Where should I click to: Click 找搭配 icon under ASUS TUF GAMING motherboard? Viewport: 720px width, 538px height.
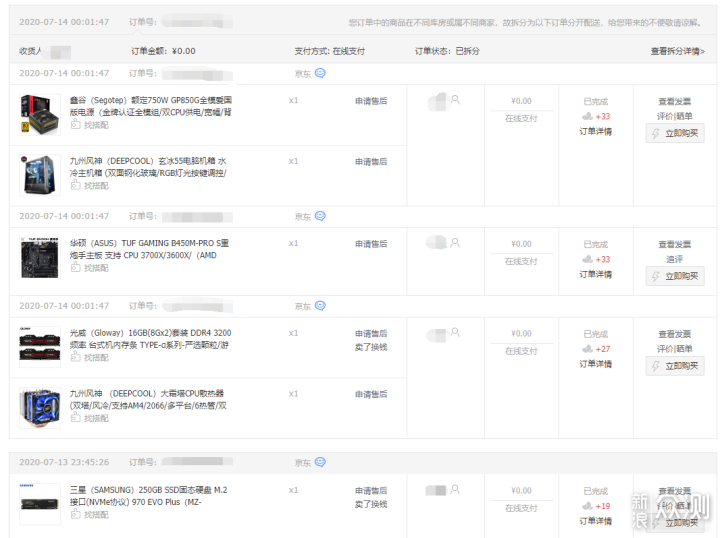[x=75, y=267]
